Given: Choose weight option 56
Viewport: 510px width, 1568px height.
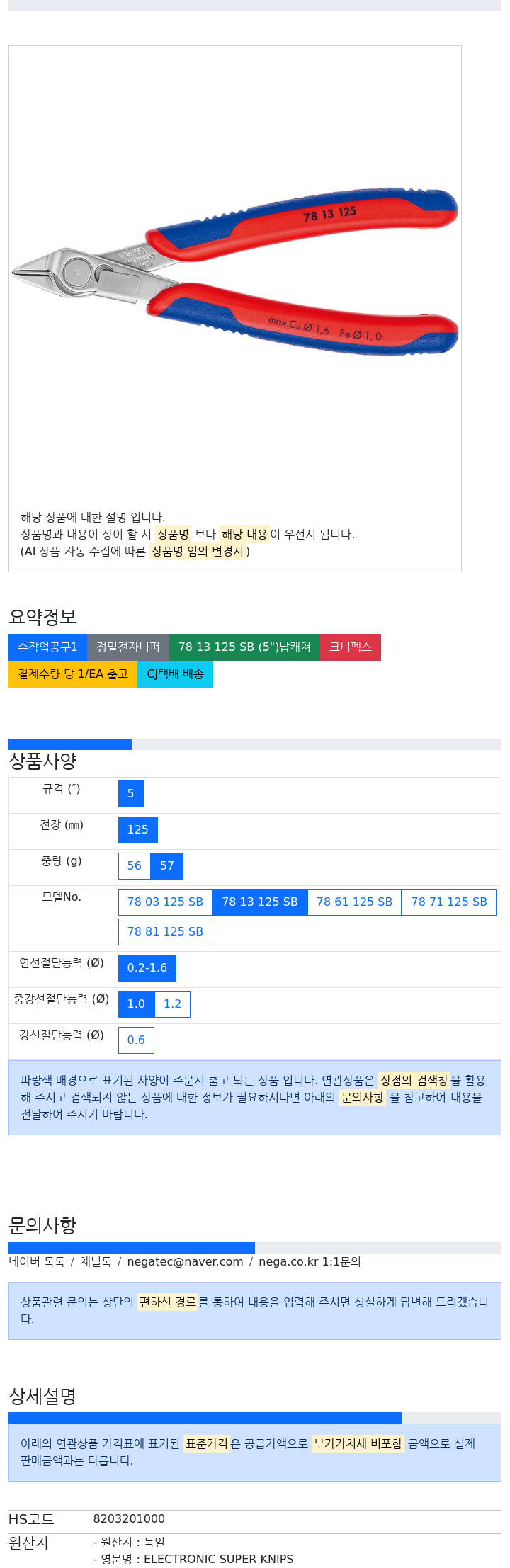Looking at the screenshot, I should point(135,866).
